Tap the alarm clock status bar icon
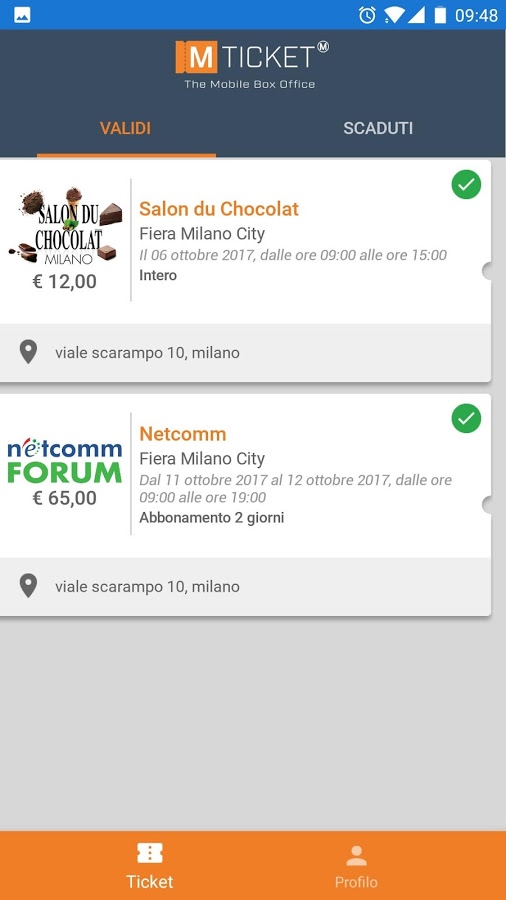 [367, 15]
